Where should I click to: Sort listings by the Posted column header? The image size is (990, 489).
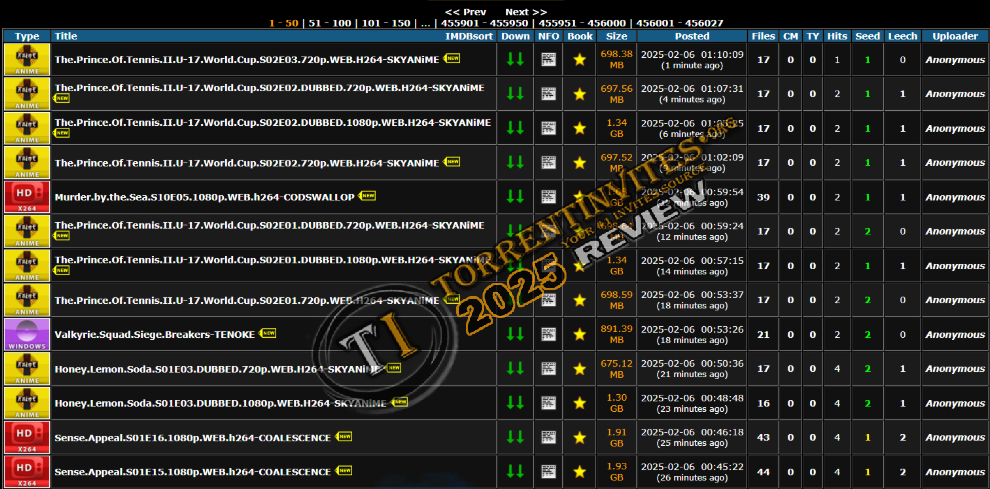691,36
